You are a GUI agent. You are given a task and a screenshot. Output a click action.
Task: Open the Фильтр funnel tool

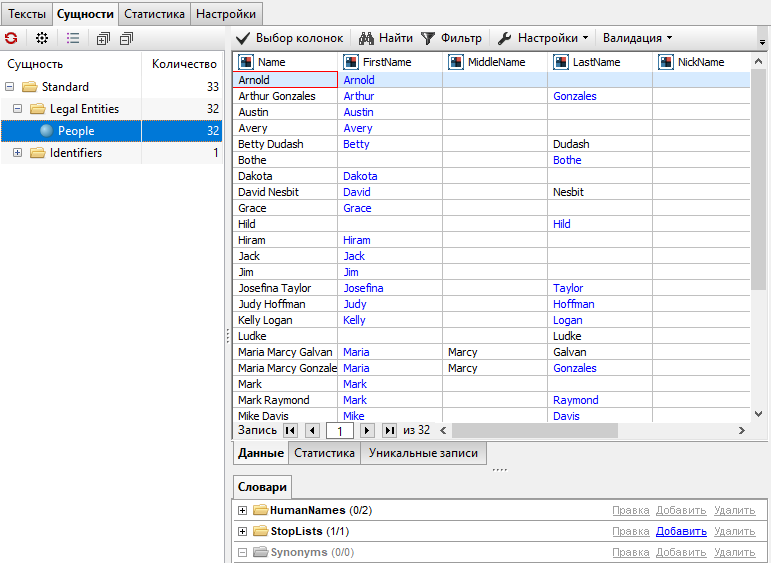451,38
